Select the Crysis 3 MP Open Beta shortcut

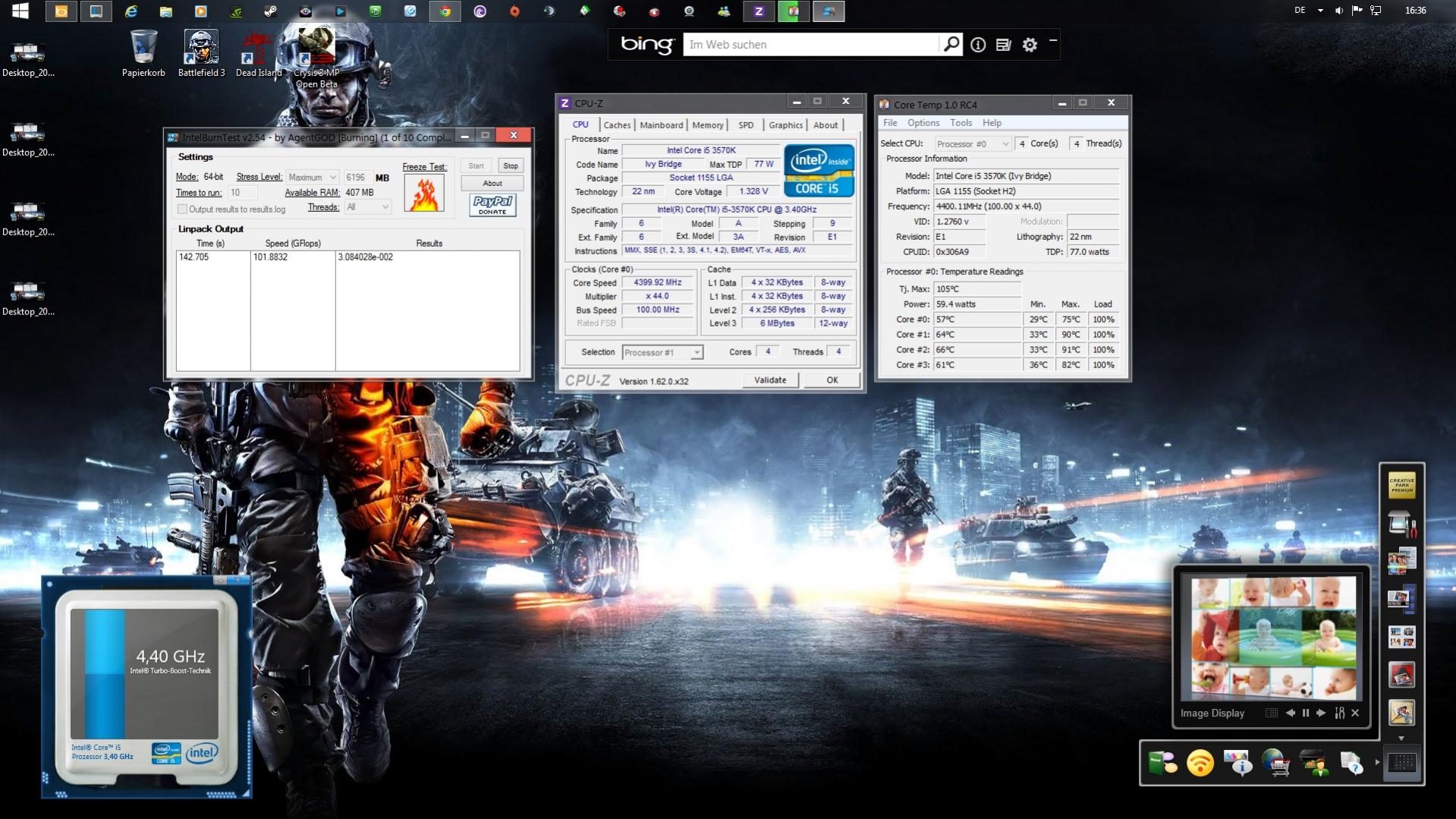click(316, 59)
